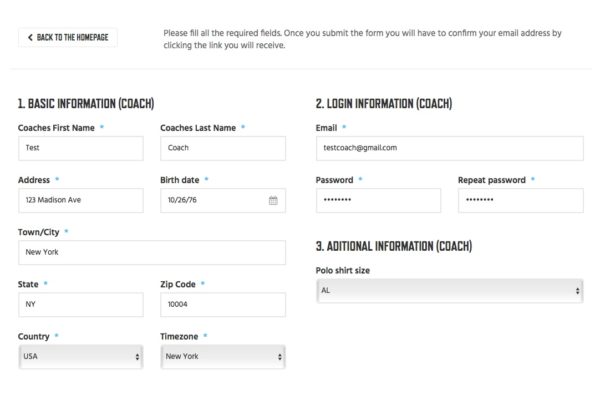
Task: Click into the Address field
Action: [81, 200]
